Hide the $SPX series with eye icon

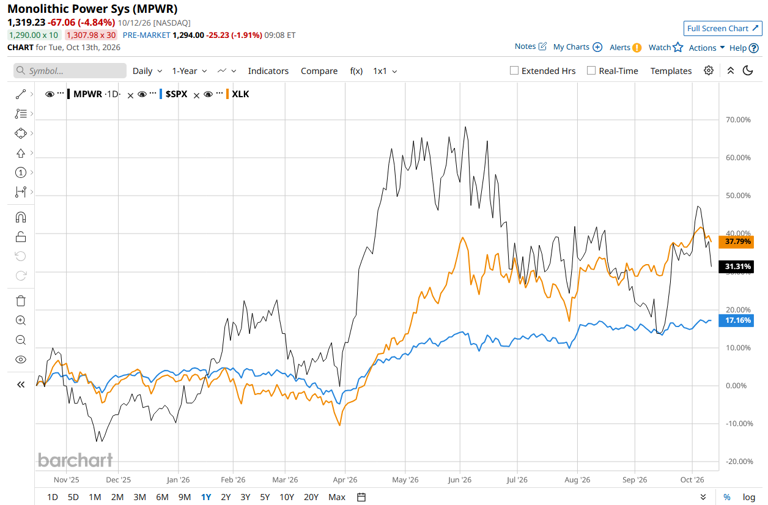[x=142, y=94]
